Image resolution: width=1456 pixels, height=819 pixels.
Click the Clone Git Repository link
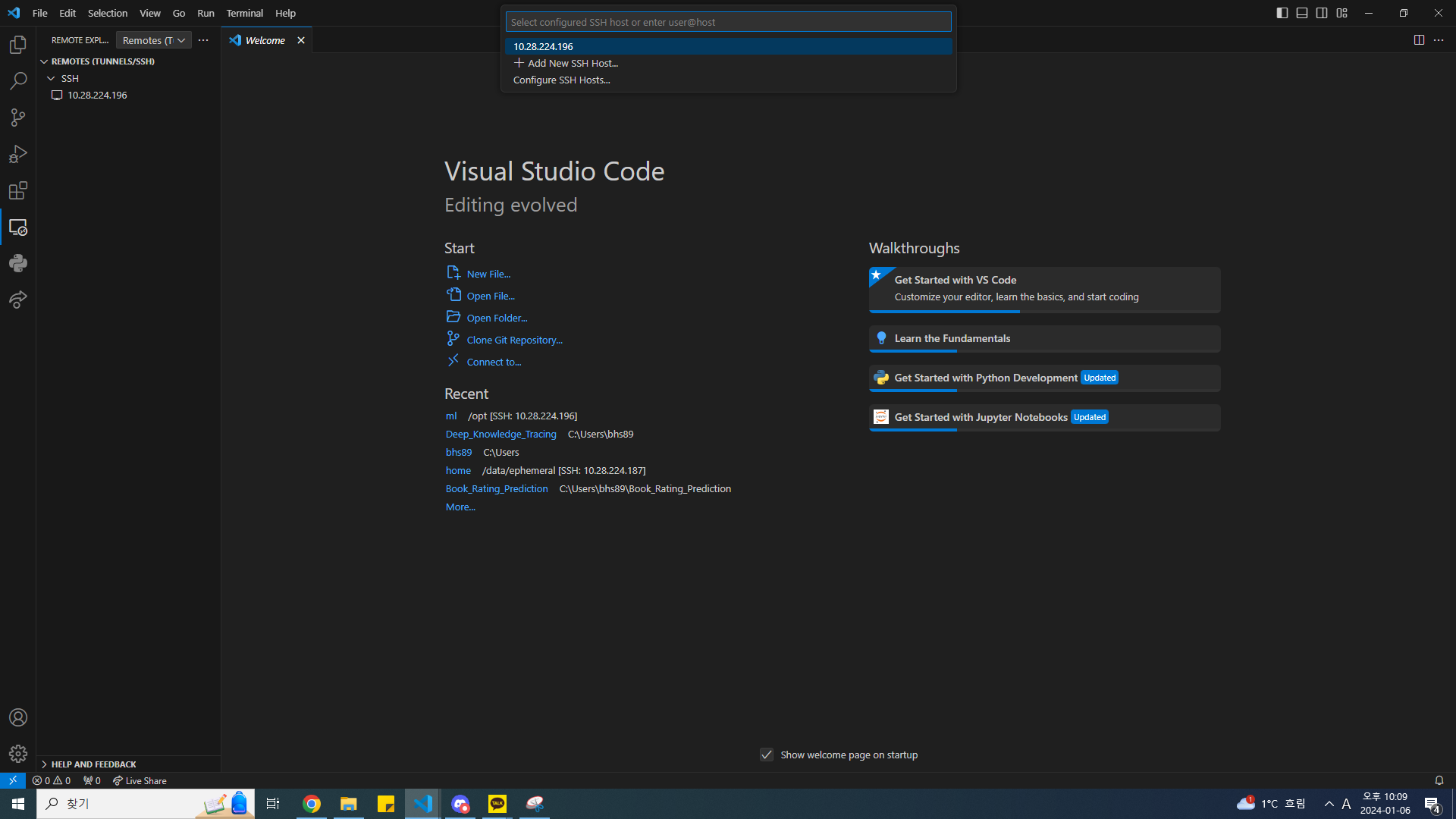(514, 340)
